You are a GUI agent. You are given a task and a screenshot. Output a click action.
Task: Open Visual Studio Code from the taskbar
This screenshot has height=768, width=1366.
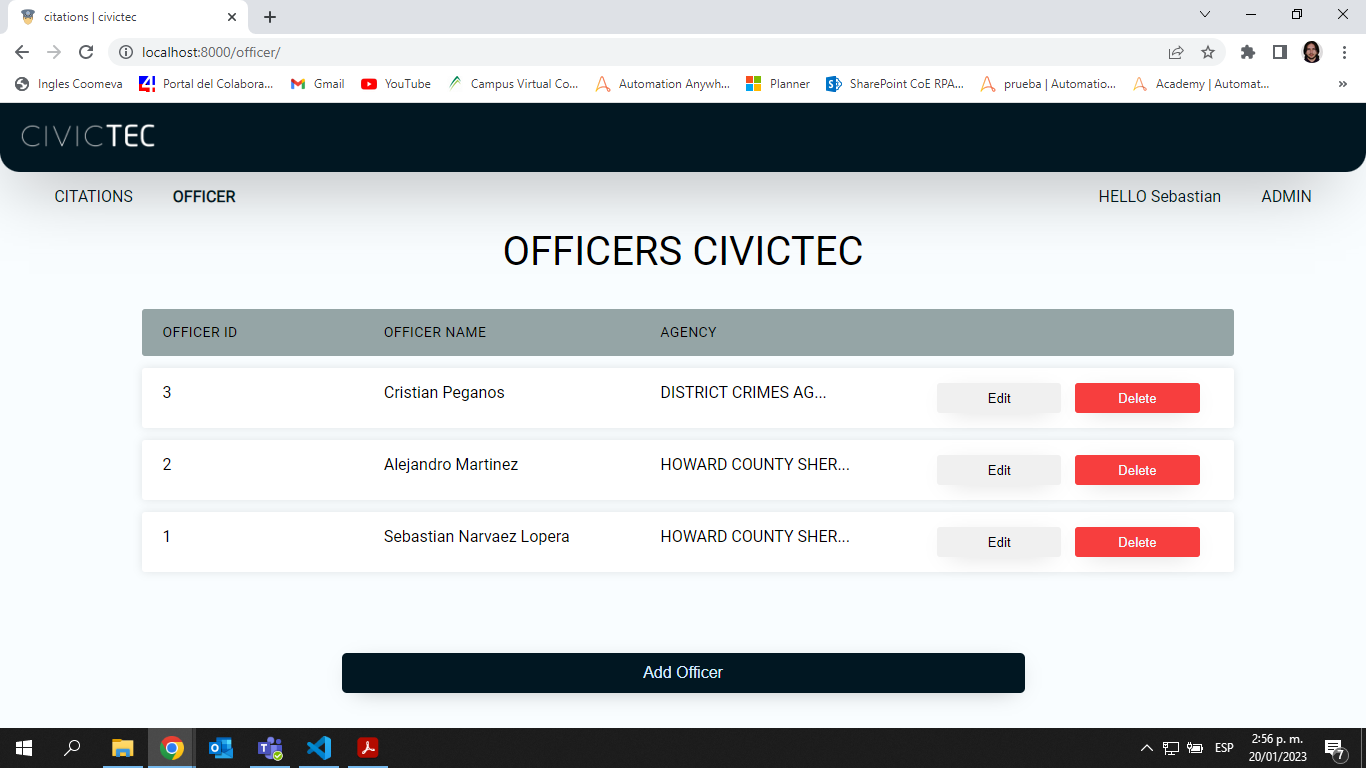point(318,748)
